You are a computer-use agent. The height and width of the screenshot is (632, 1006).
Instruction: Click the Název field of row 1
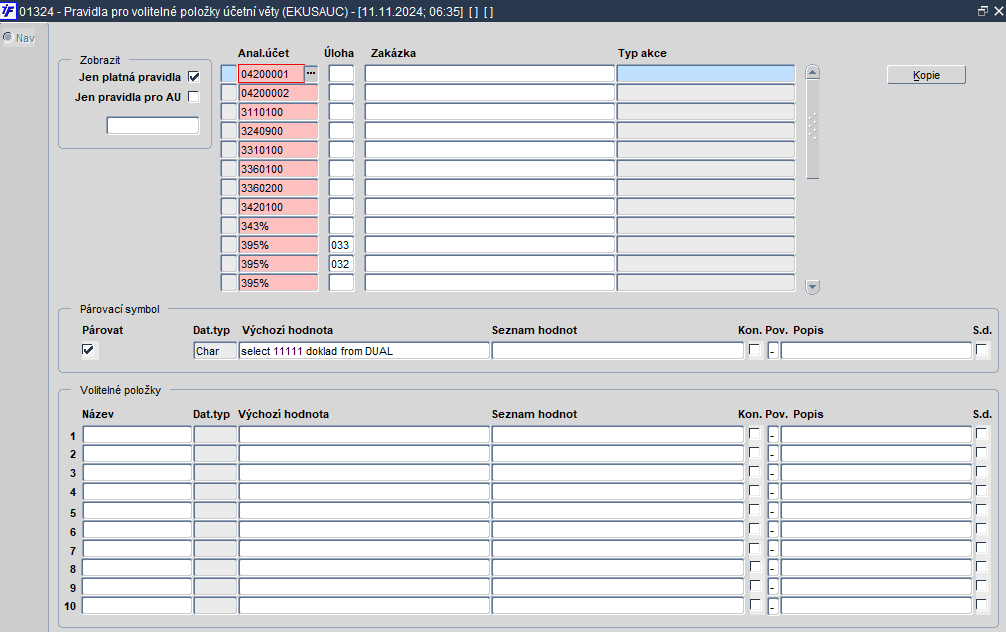pos(137,435)
